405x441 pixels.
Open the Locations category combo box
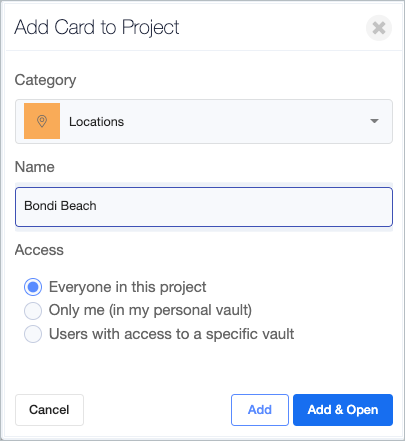pyautogui.click(x=204, y=121)
